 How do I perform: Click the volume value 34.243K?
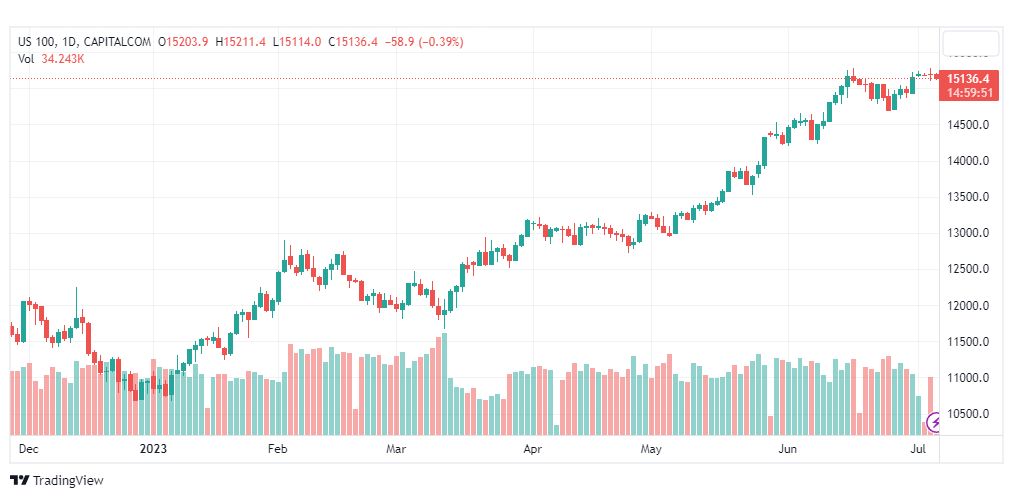pos(63,59)
